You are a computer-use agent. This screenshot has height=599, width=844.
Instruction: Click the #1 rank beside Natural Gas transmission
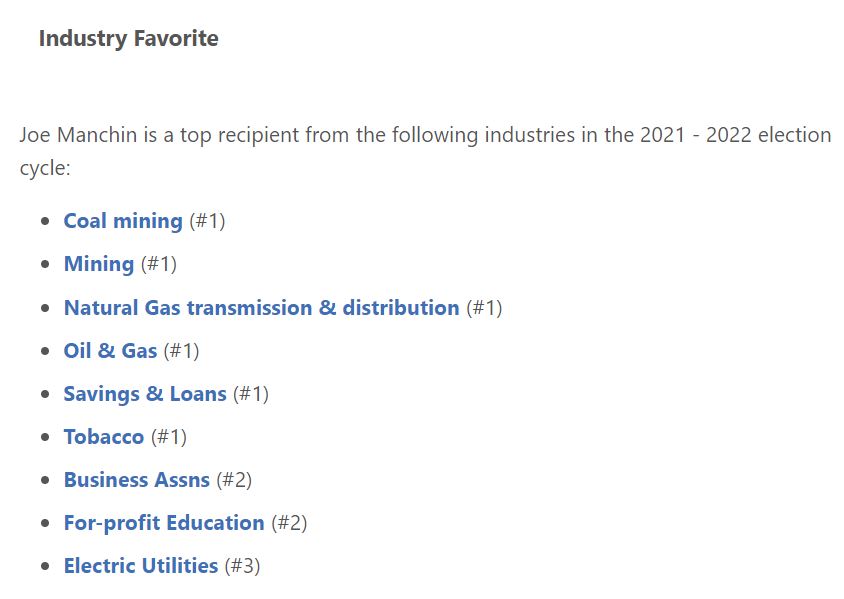point(484,308)
